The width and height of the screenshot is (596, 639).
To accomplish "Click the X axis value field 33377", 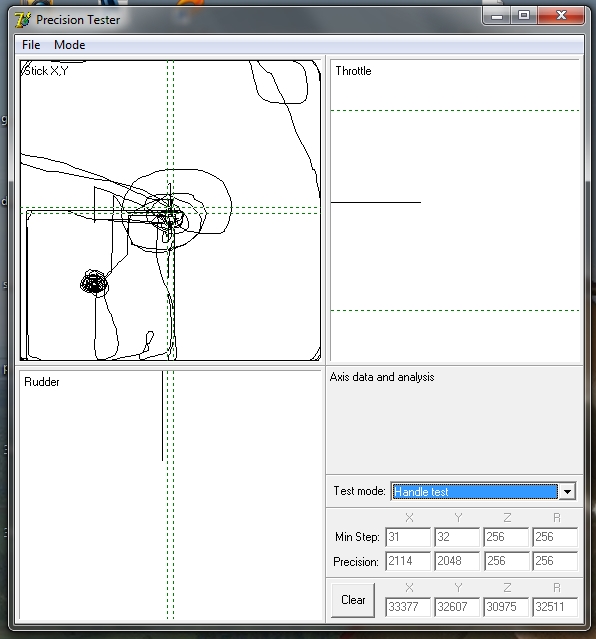I will 408,607.
